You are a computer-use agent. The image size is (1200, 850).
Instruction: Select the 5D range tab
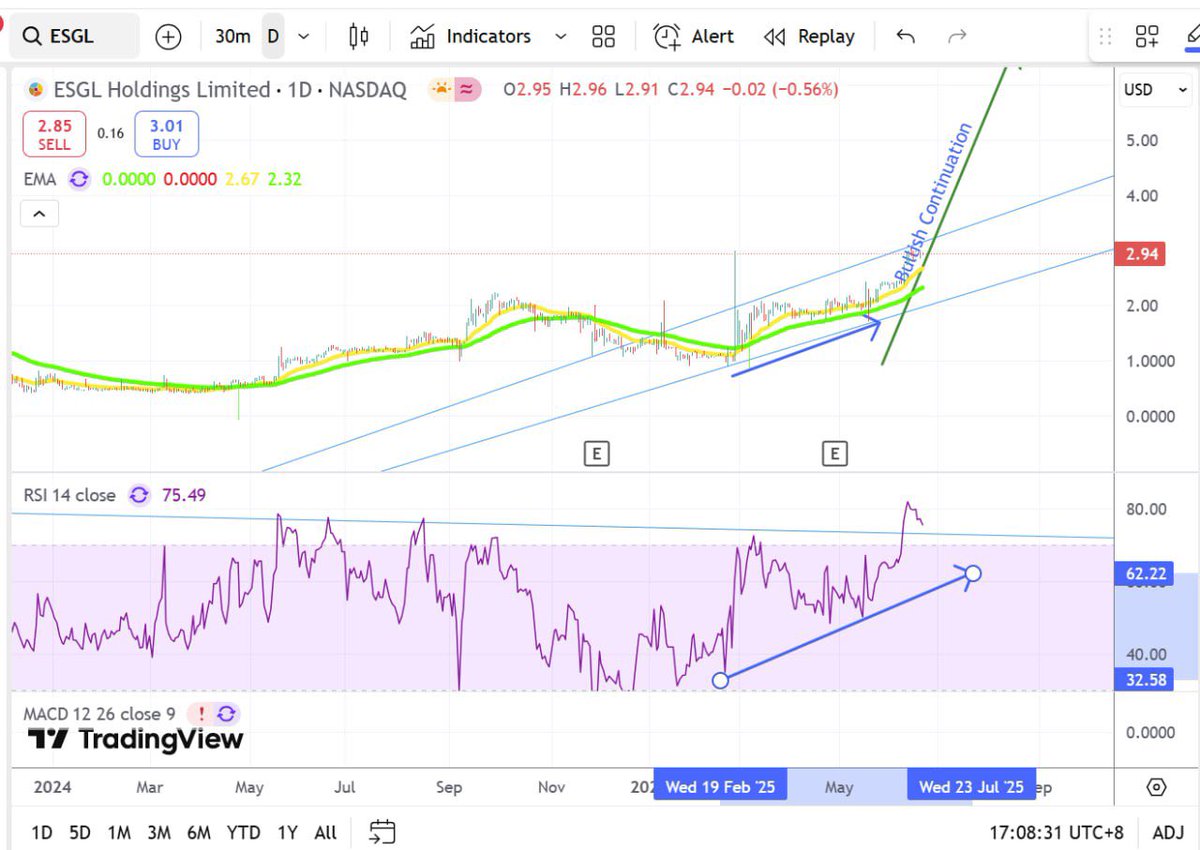pos(80,832)
